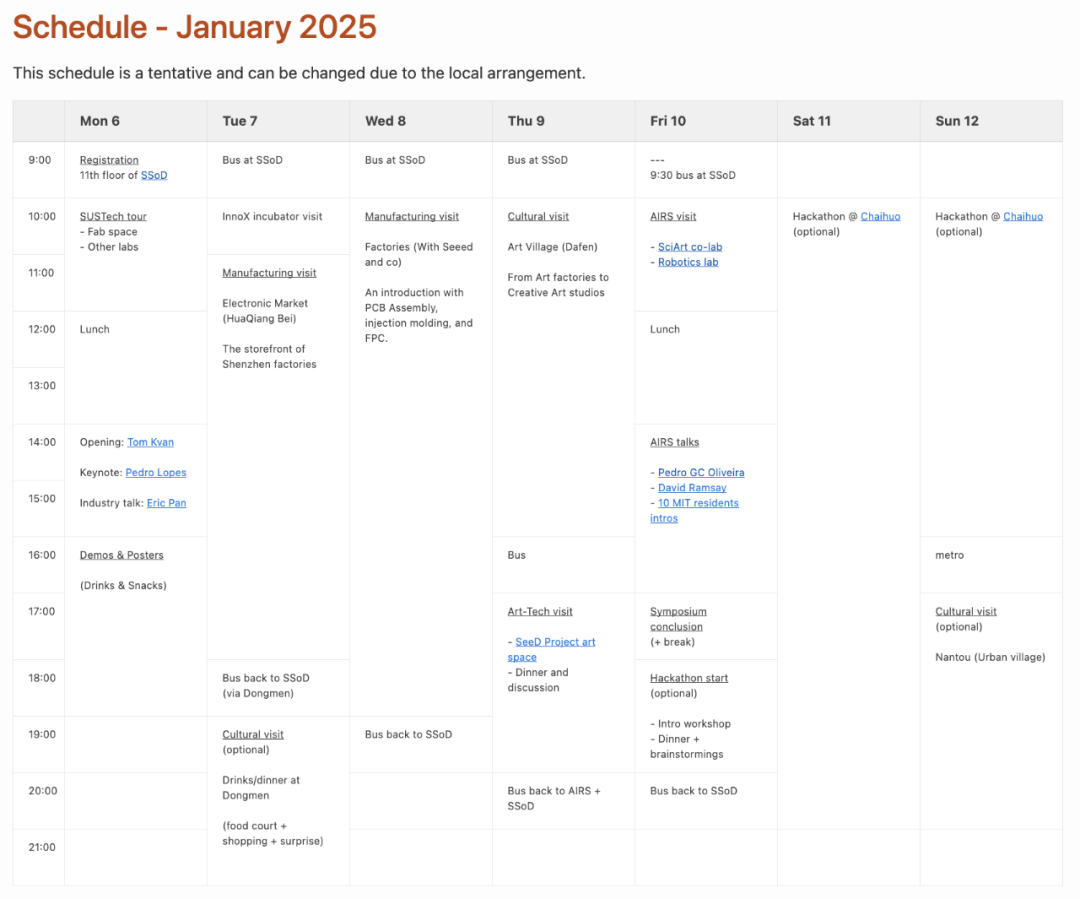Image resolution: width=1080 pixels, height=899 pixels.
Task: Click the Pedro Lopes keynote link
Action: click(x=156, y=473)
